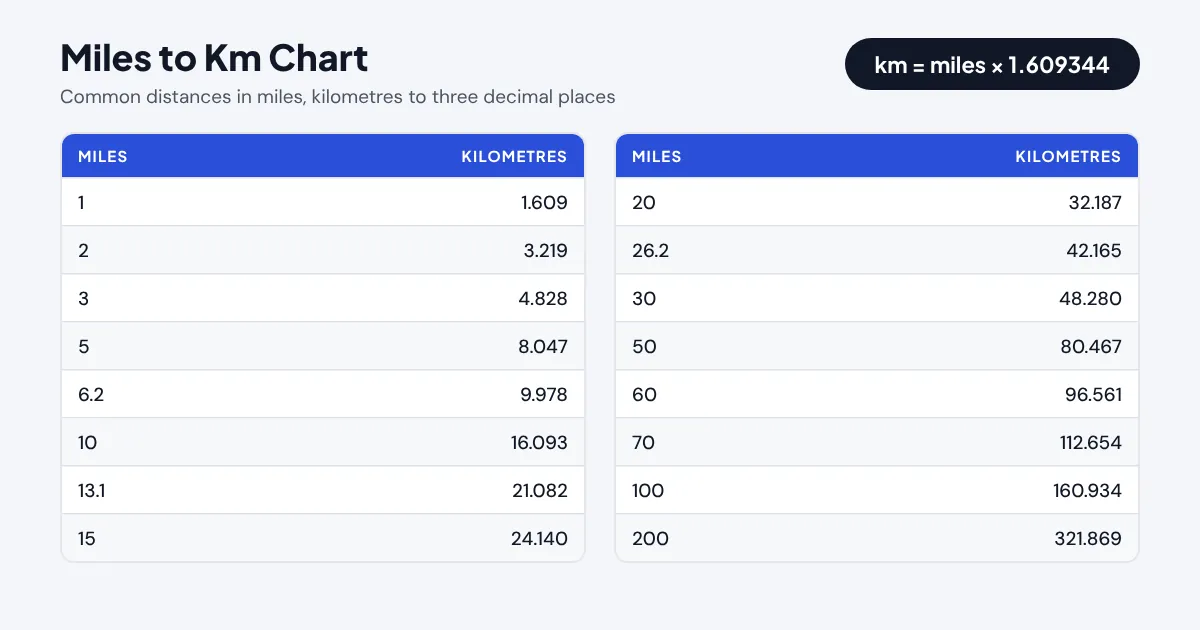The image size is (1200, 630).
Task: Click the KILOMETRES header in the right table
Action: click(1068, 156)
